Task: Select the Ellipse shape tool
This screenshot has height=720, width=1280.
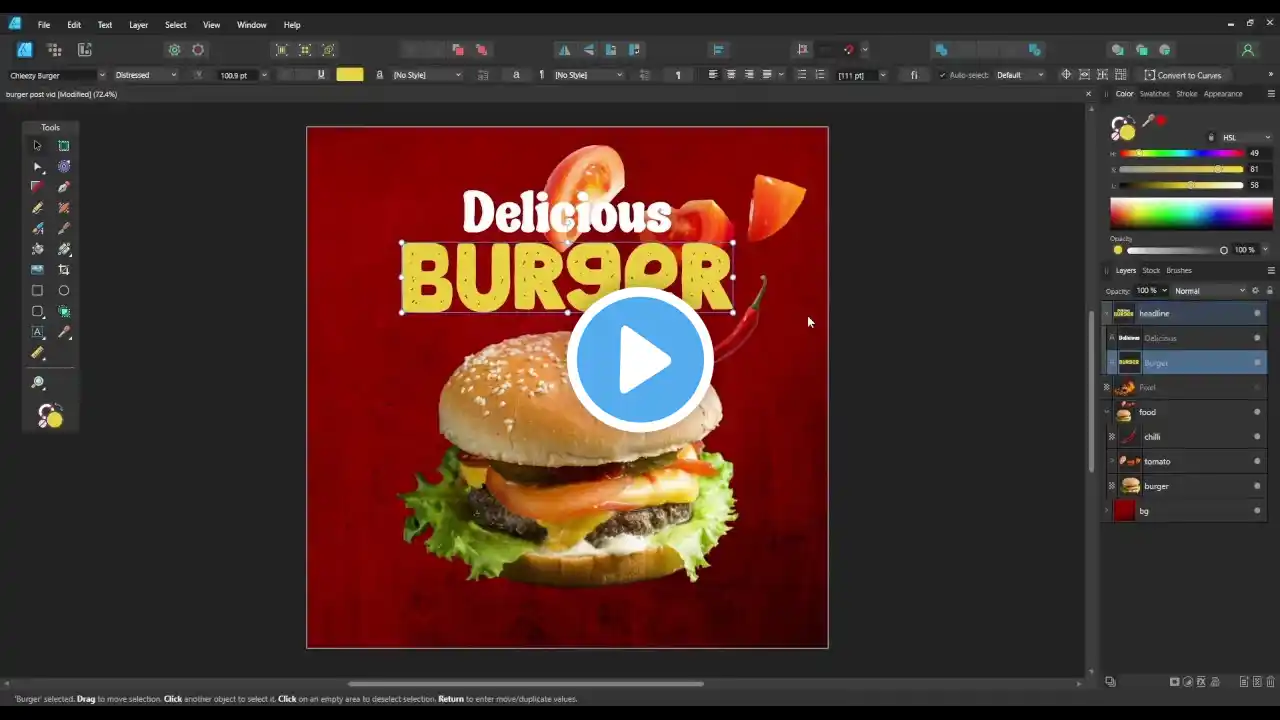Action: [64, 291]
